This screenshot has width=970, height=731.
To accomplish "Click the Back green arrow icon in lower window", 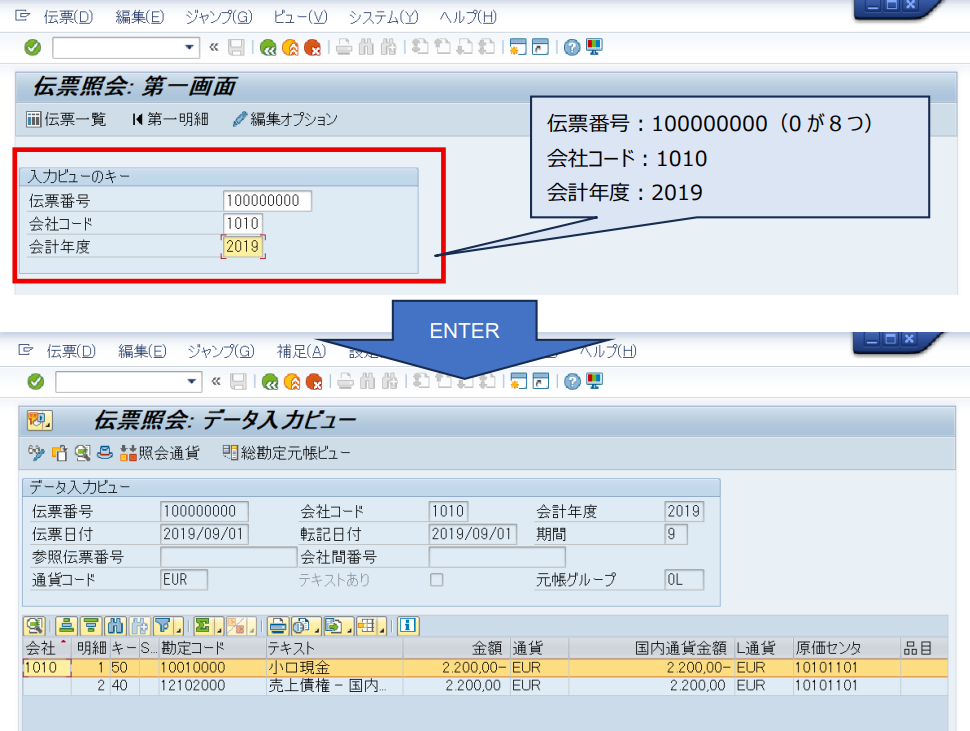I will (270, 382).
